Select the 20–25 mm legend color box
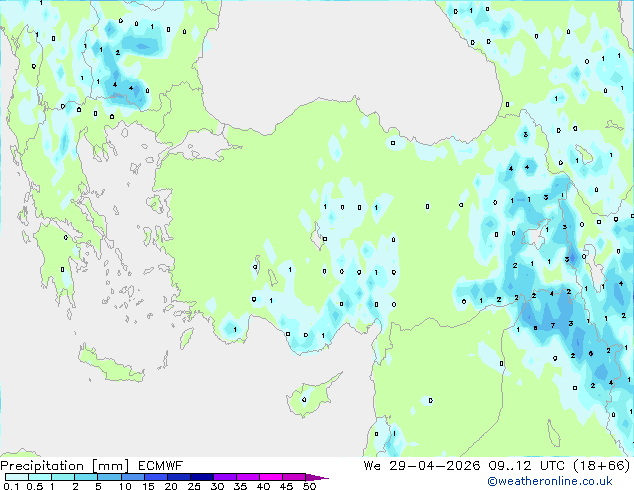Image resolution: width=634 pixels, height=490 pixels. click(x=179, y=477)
